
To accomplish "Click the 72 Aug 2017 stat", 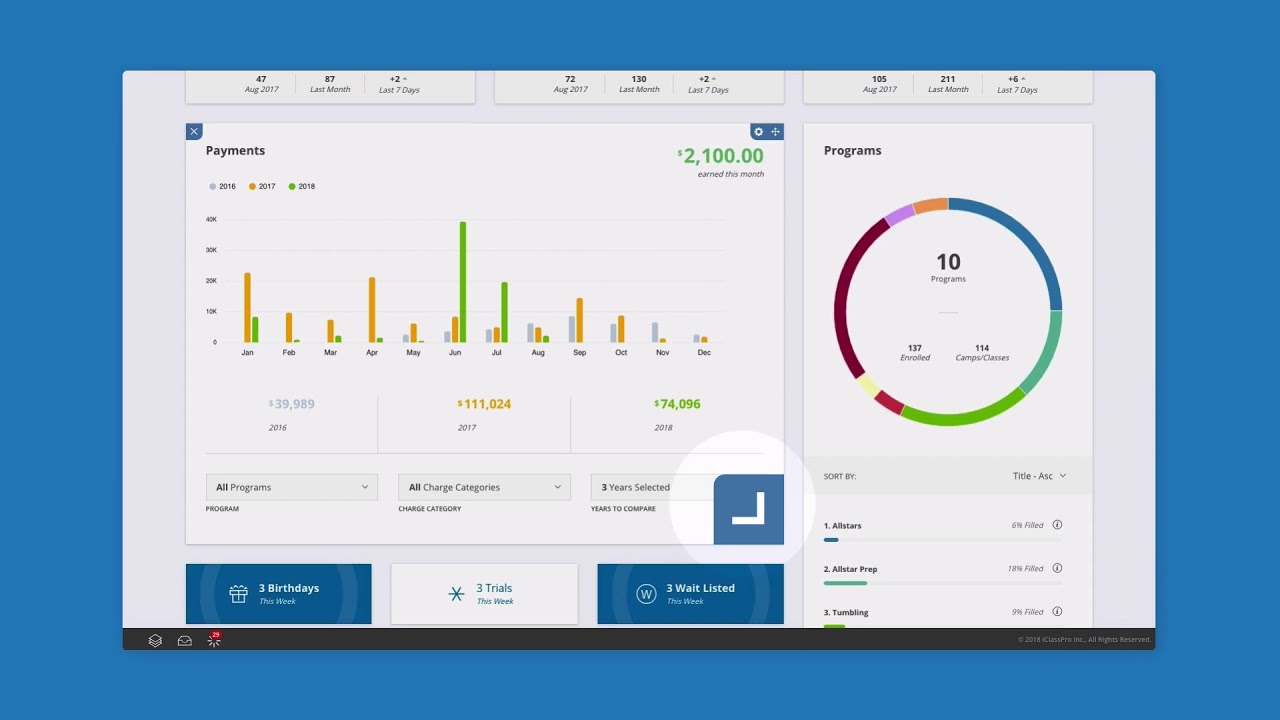I will [570, 84].
